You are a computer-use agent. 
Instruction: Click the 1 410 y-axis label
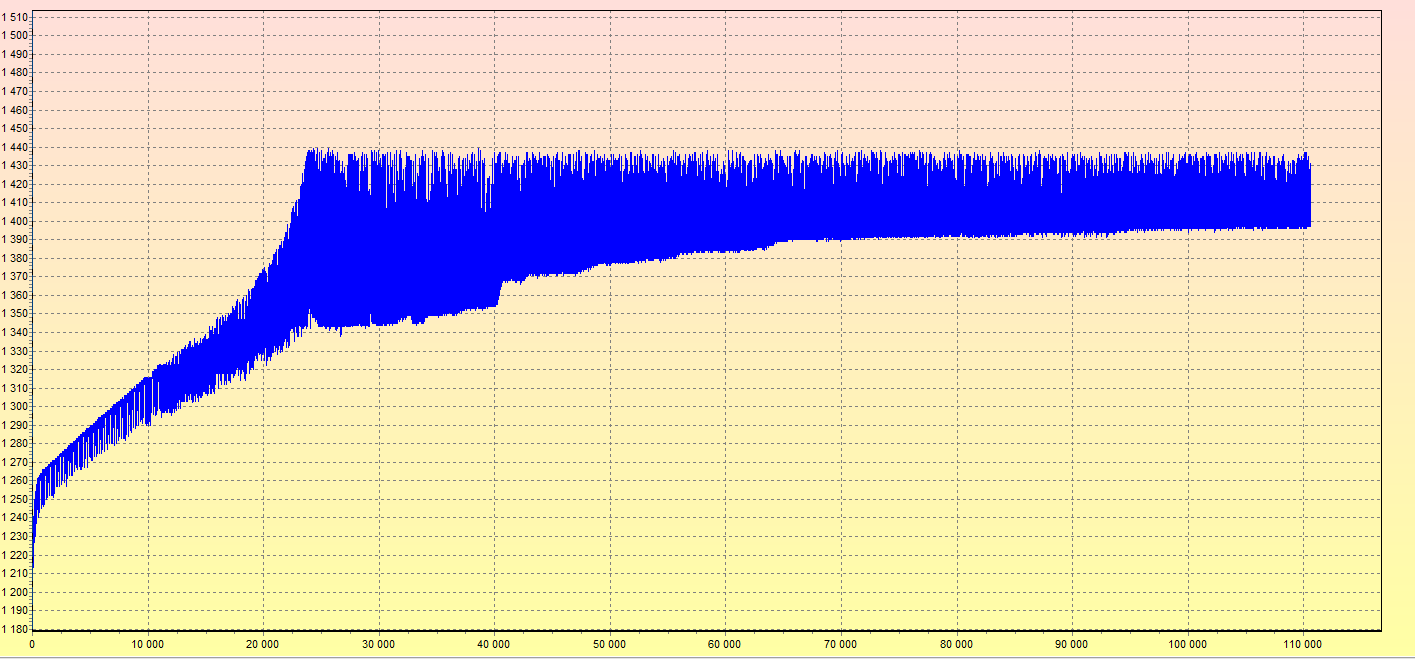pos(15,202)
